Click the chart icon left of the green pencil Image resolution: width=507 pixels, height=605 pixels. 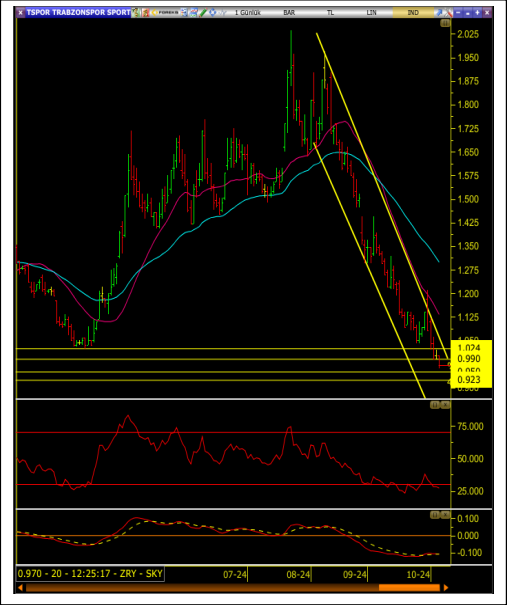(193, 12)
